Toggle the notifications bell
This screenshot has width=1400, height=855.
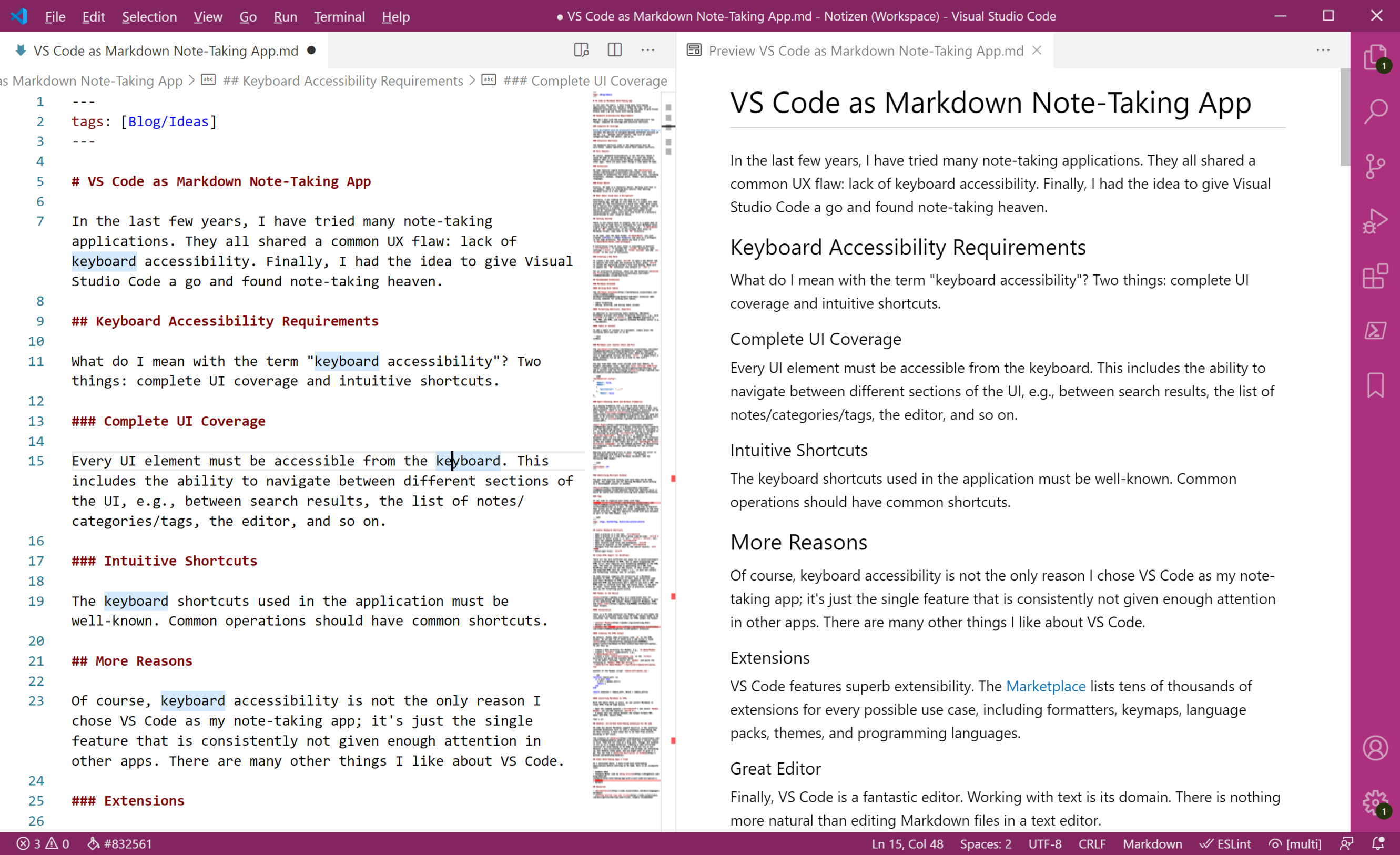coord(1377,844)
